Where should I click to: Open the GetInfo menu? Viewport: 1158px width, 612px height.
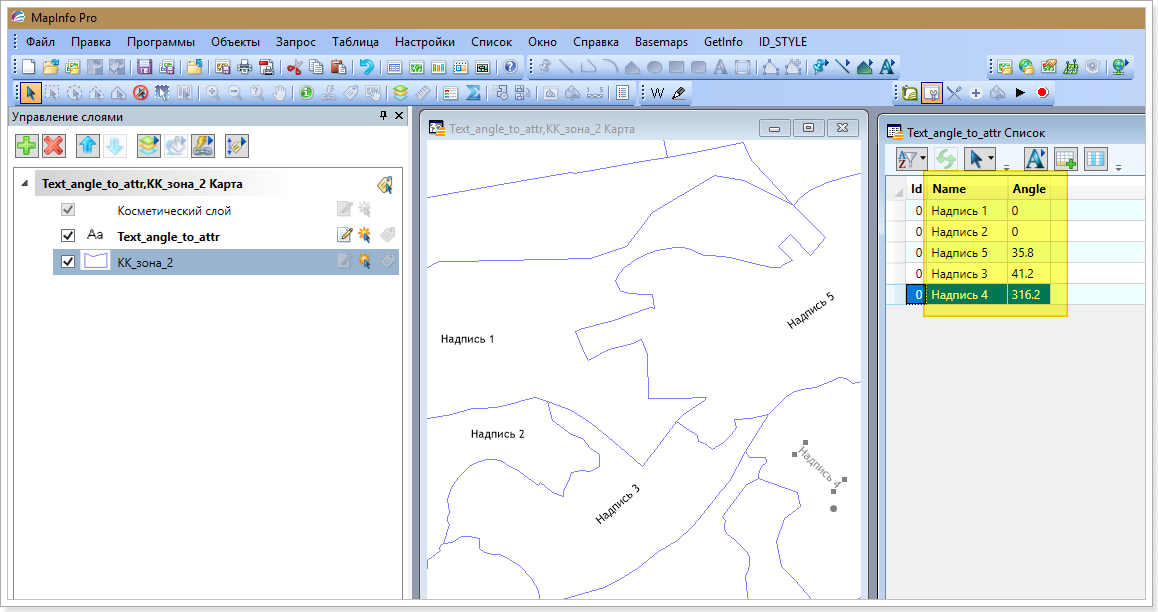pos(723,42)
